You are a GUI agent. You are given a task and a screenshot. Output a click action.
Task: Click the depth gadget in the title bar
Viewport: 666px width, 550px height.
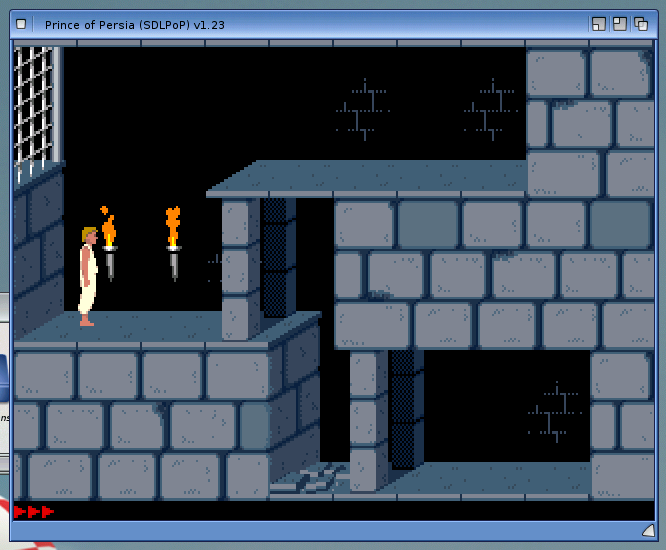pos(640,23)
